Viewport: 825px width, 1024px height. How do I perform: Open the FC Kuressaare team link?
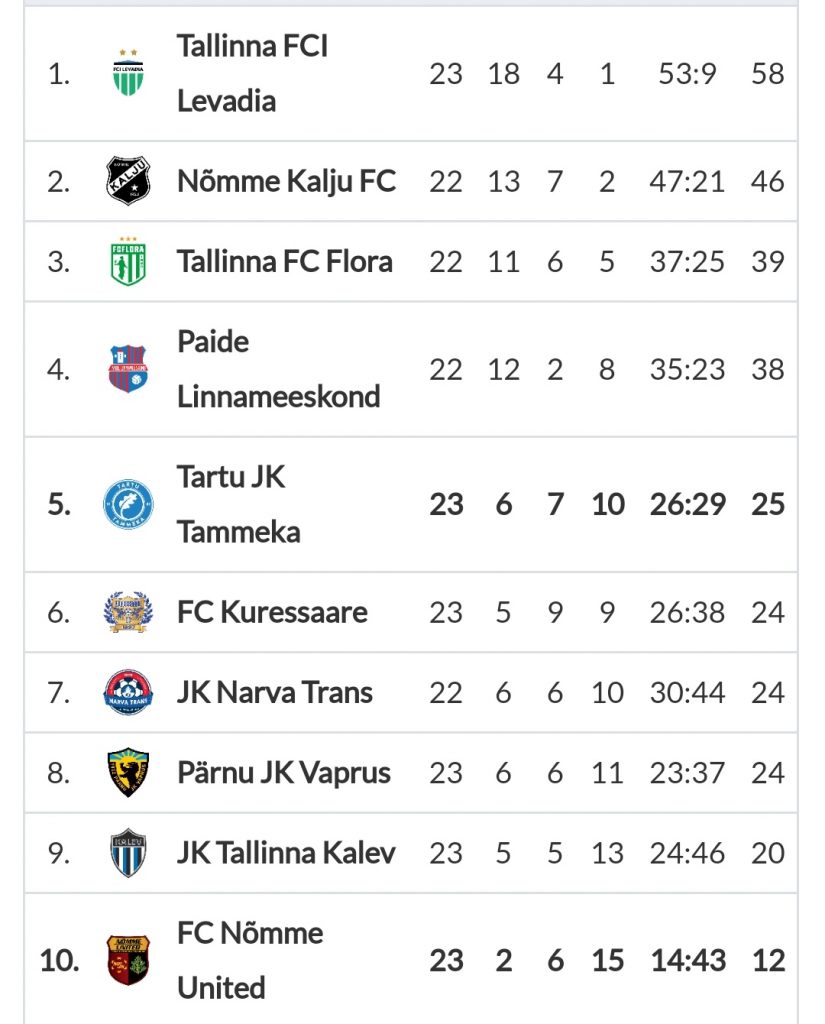[272, 612]
